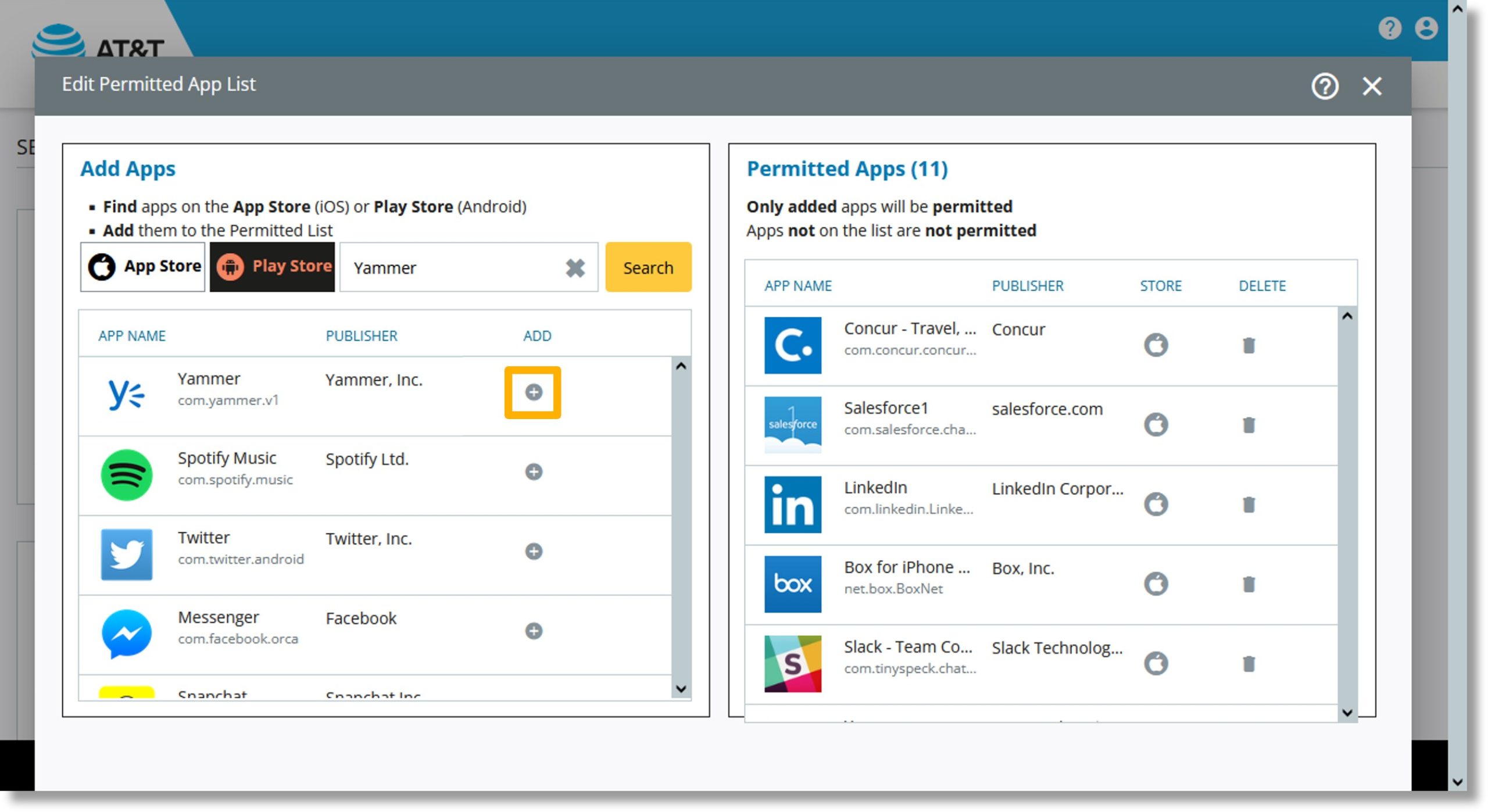
Task: Click the Messenger app logo
Action: coord(127,634)
